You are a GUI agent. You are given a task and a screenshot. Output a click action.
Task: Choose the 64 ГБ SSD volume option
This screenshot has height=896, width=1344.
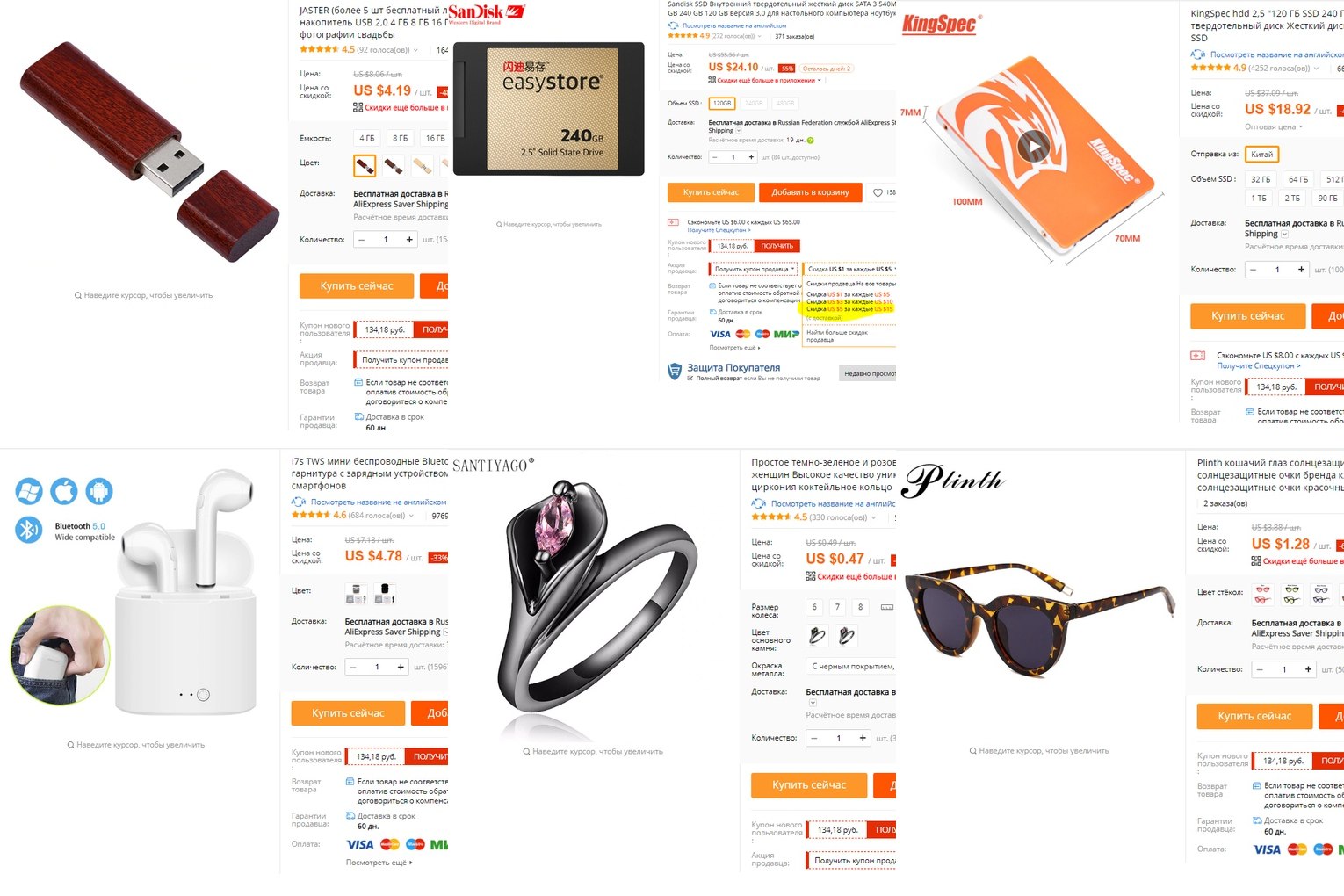[x=1298, y=179]
